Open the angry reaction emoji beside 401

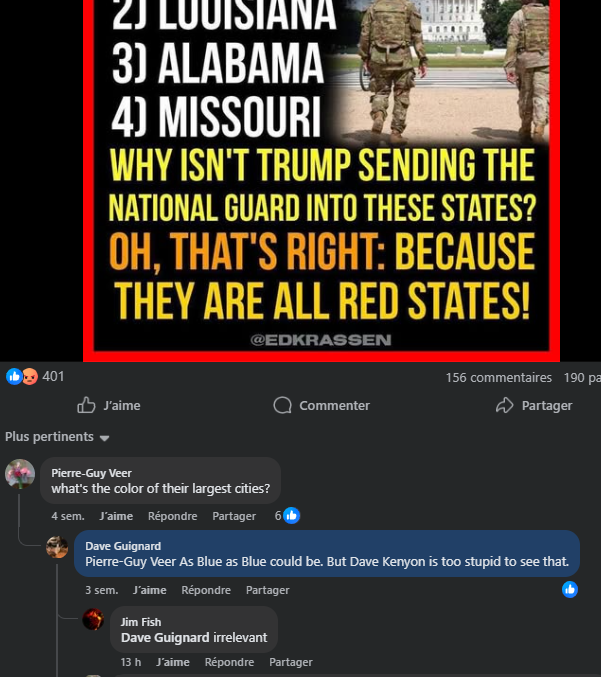coord(30,376)
